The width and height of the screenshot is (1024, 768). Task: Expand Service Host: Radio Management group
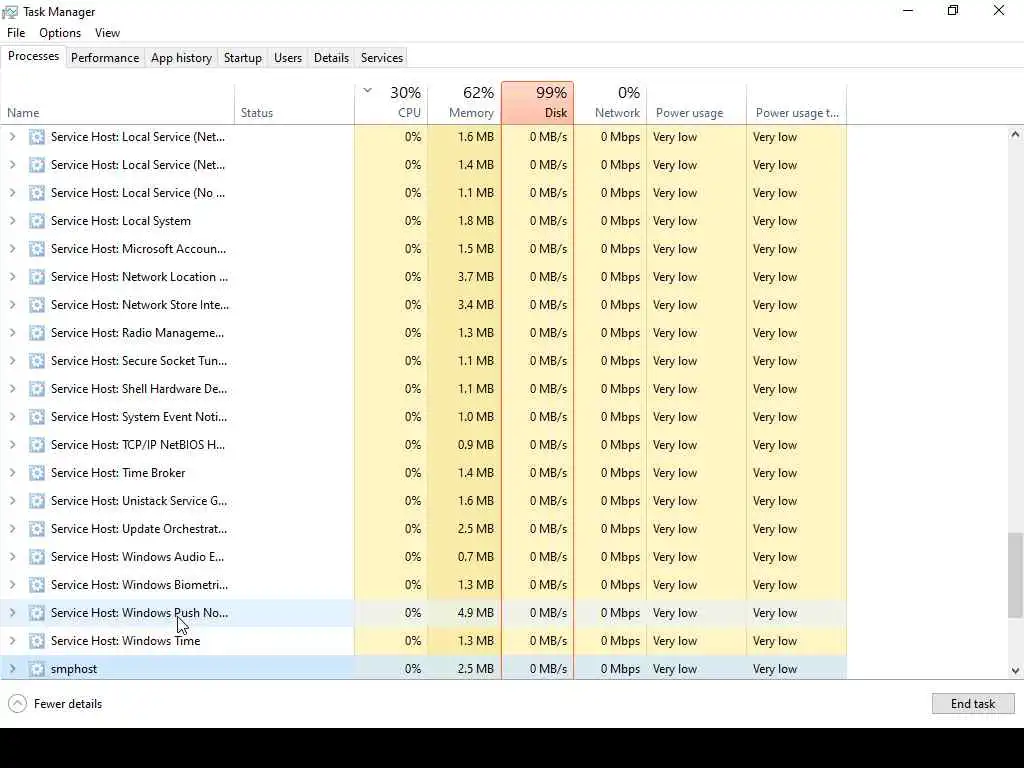coord(12,333)
